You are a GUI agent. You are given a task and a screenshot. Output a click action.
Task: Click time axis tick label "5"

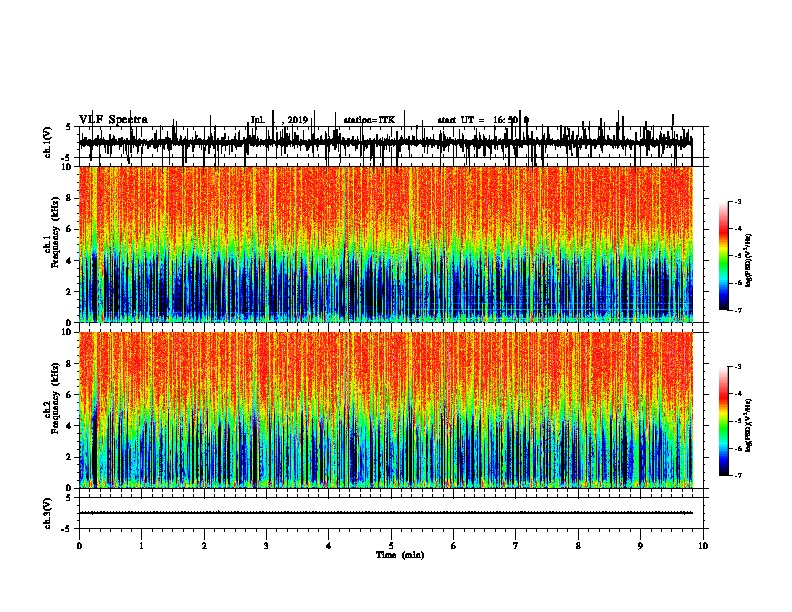[x=391, y=546]
